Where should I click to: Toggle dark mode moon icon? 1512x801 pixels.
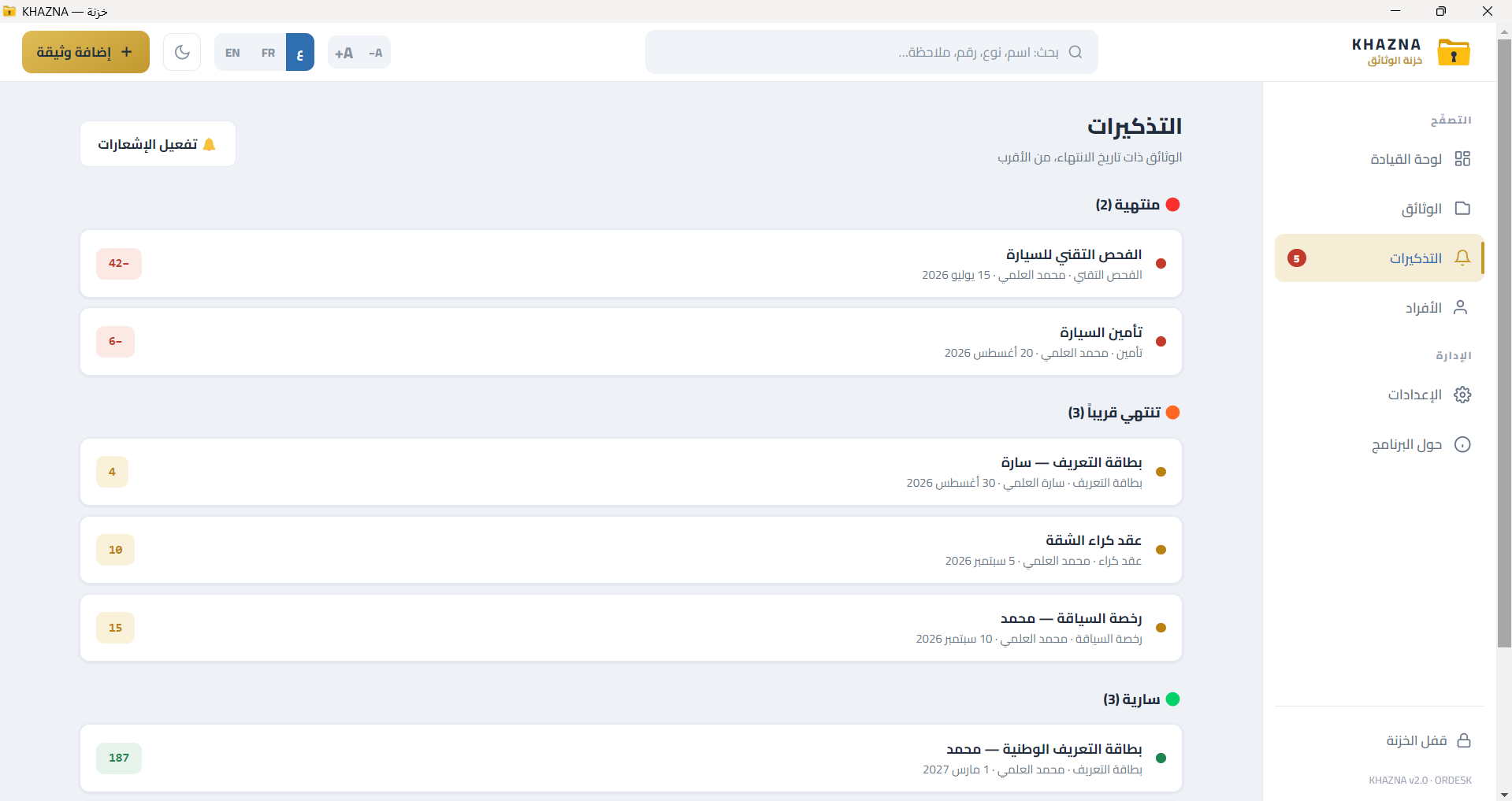coord(182,52)
